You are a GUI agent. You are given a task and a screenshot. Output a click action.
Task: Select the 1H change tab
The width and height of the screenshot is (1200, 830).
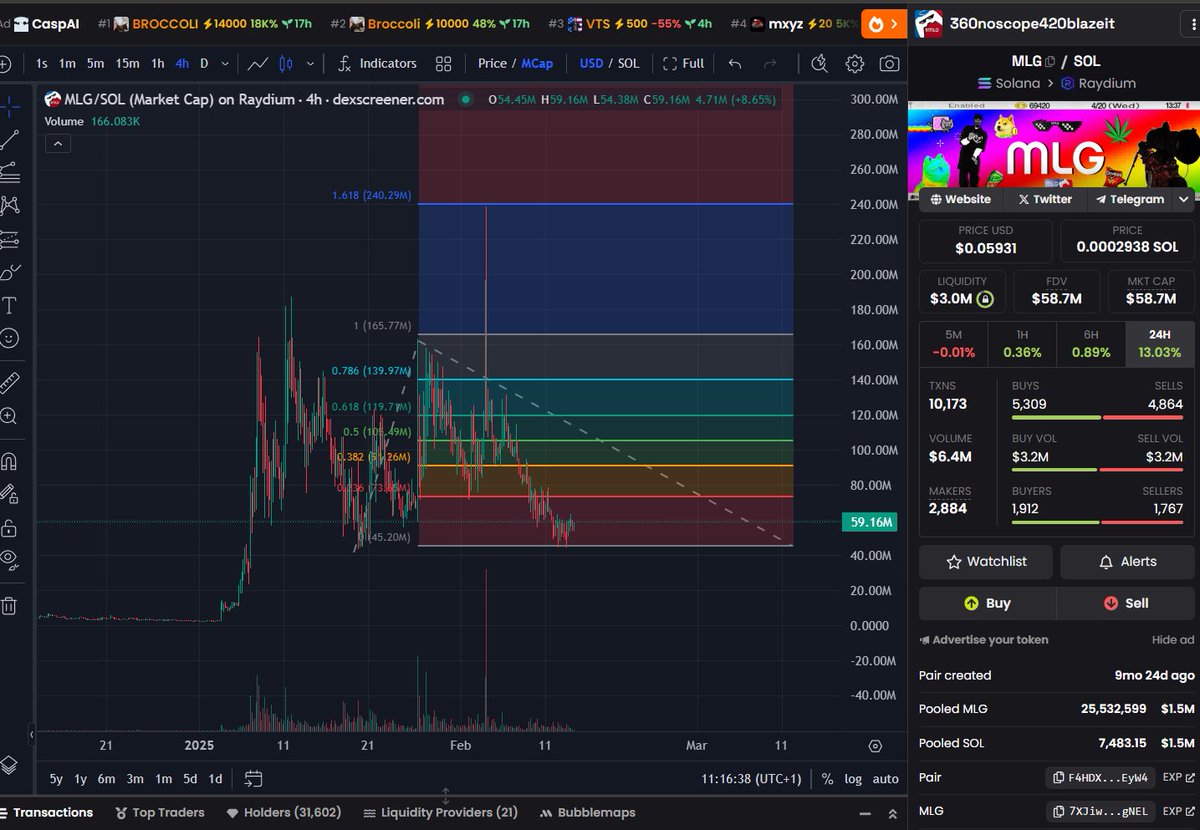pos(1022,344)
